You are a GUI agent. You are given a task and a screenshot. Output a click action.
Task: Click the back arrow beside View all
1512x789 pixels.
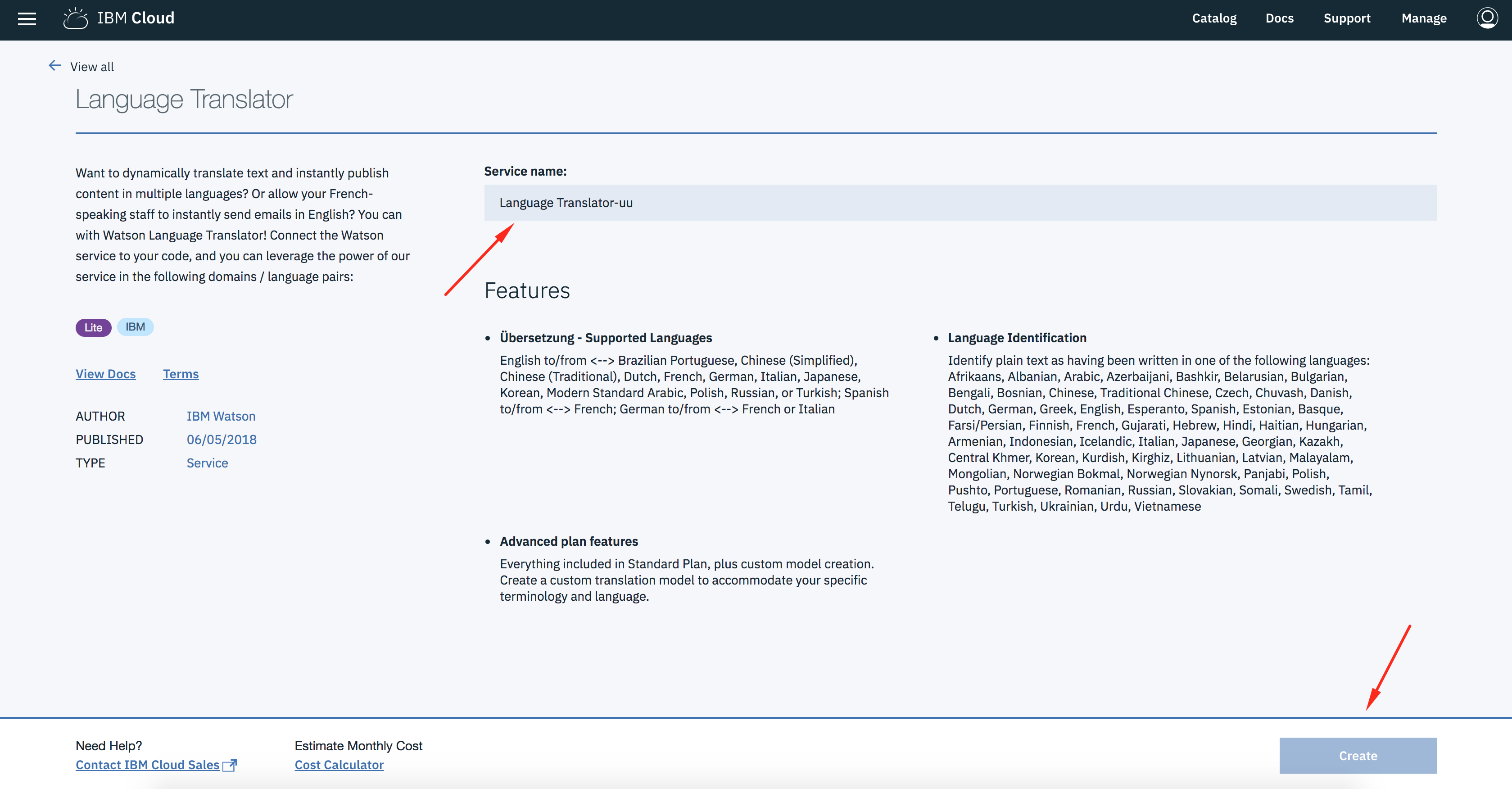55,66
